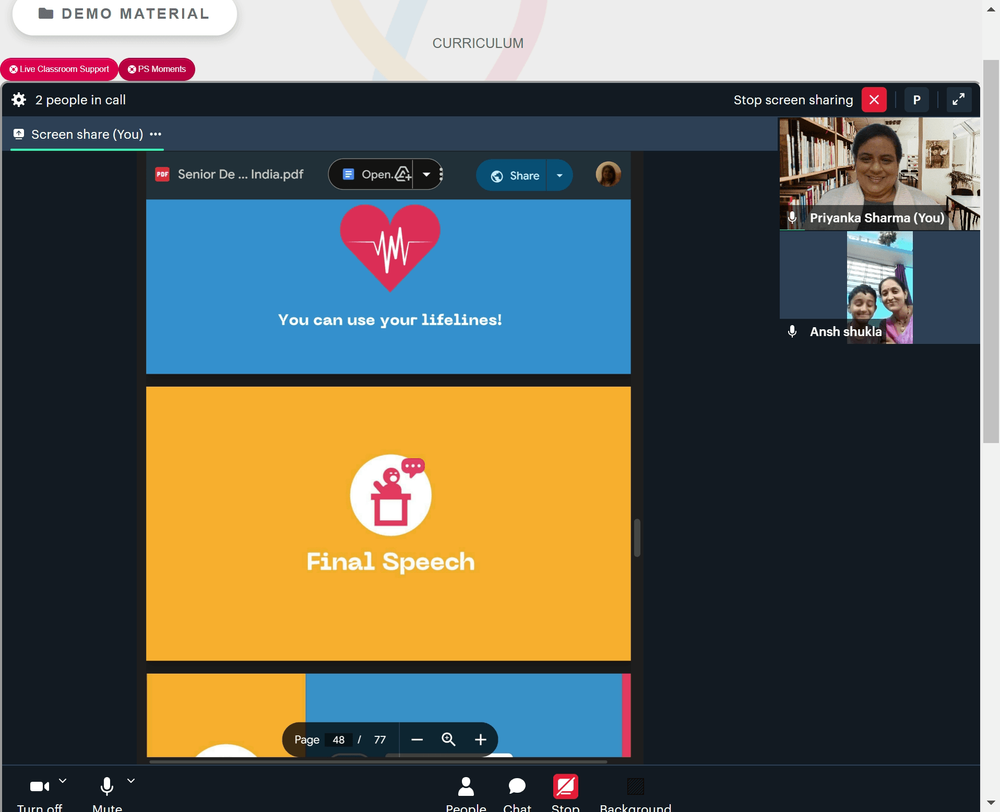Viewport: 1000px width, 812px height.
Task: Expand camera options chevron
Action: [62, 780]
